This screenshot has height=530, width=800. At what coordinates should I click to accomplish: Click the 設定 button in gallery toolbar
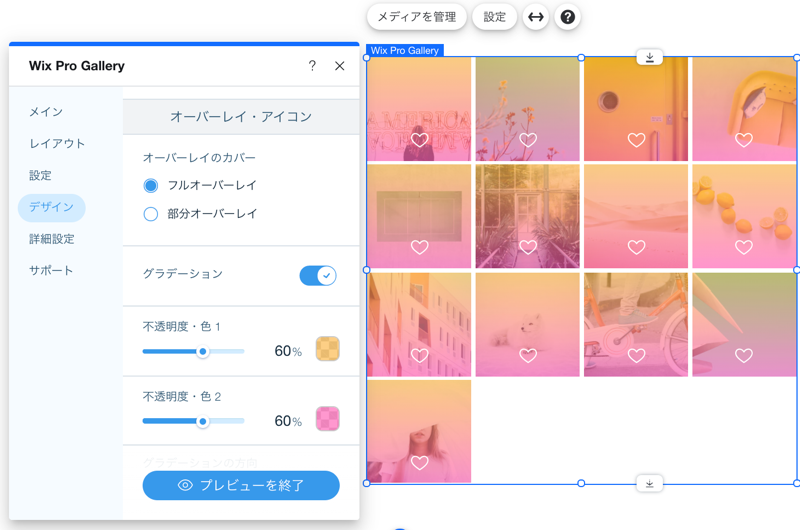point(494,17)
